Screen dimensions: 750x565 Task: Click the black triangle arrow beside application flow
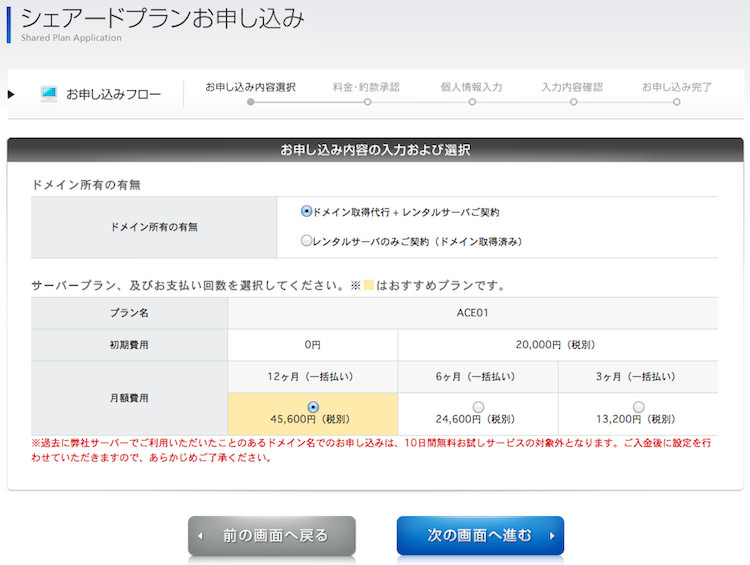[x=12, y=94]
